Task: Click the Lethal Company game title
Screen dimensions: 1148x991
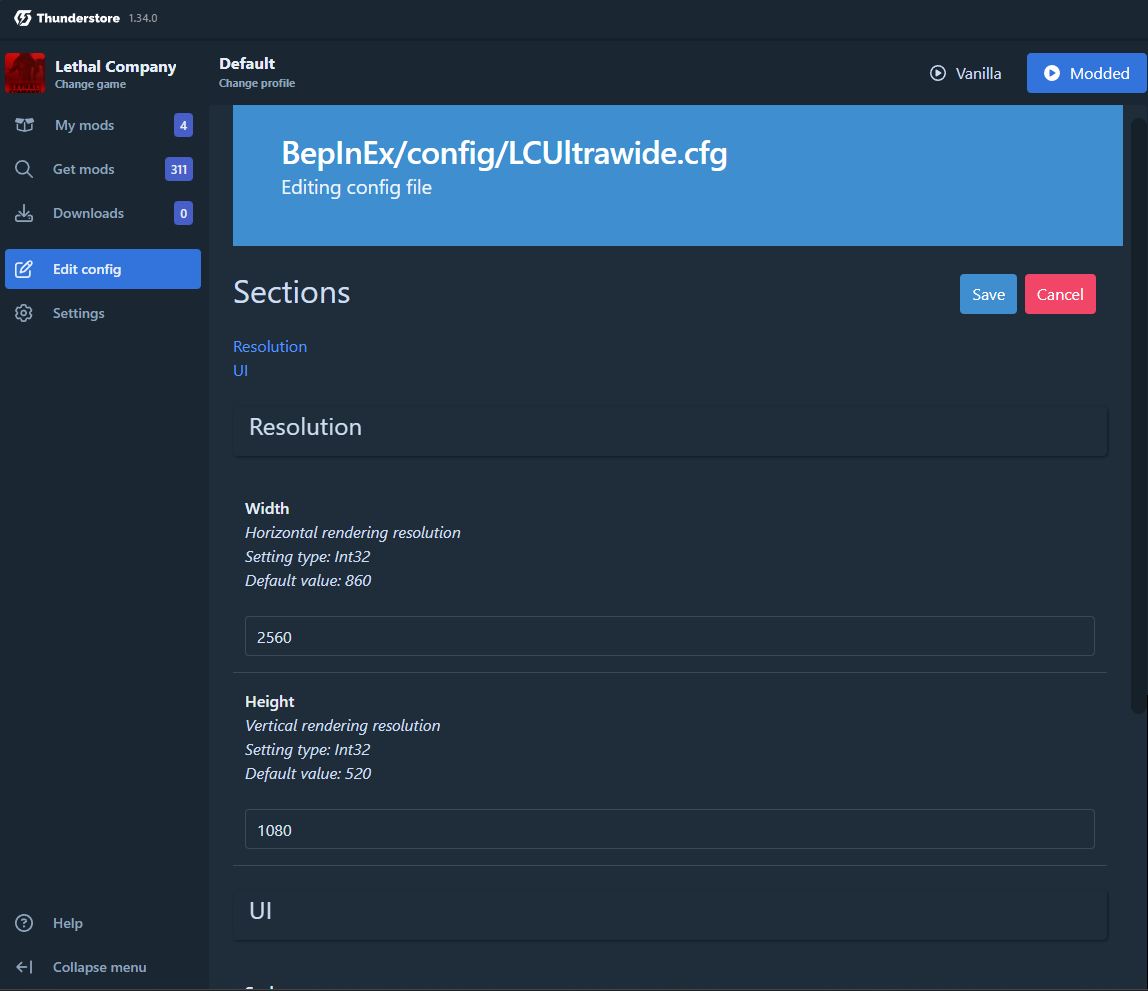Action: [116, 67]
